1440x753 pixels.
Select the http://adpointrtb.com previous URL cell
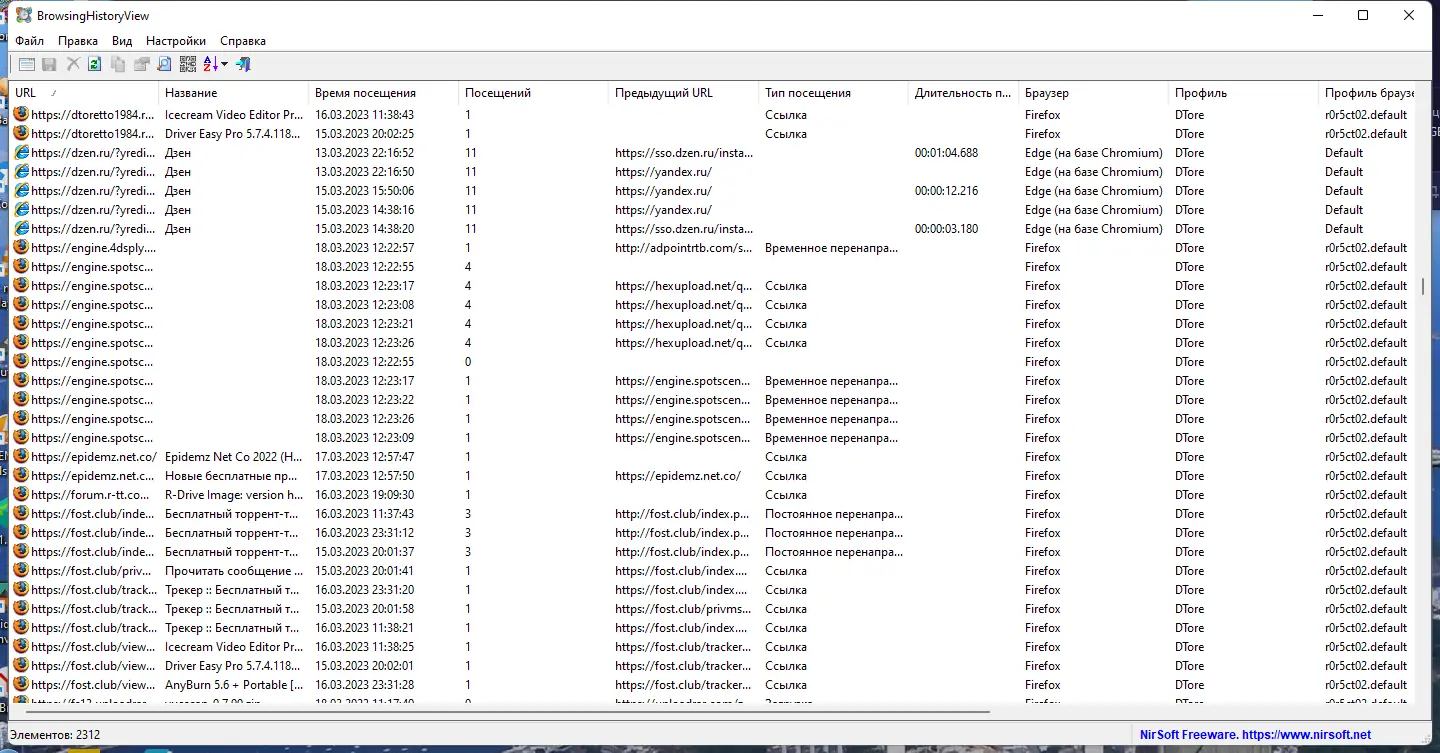click(x=683, y=248)
